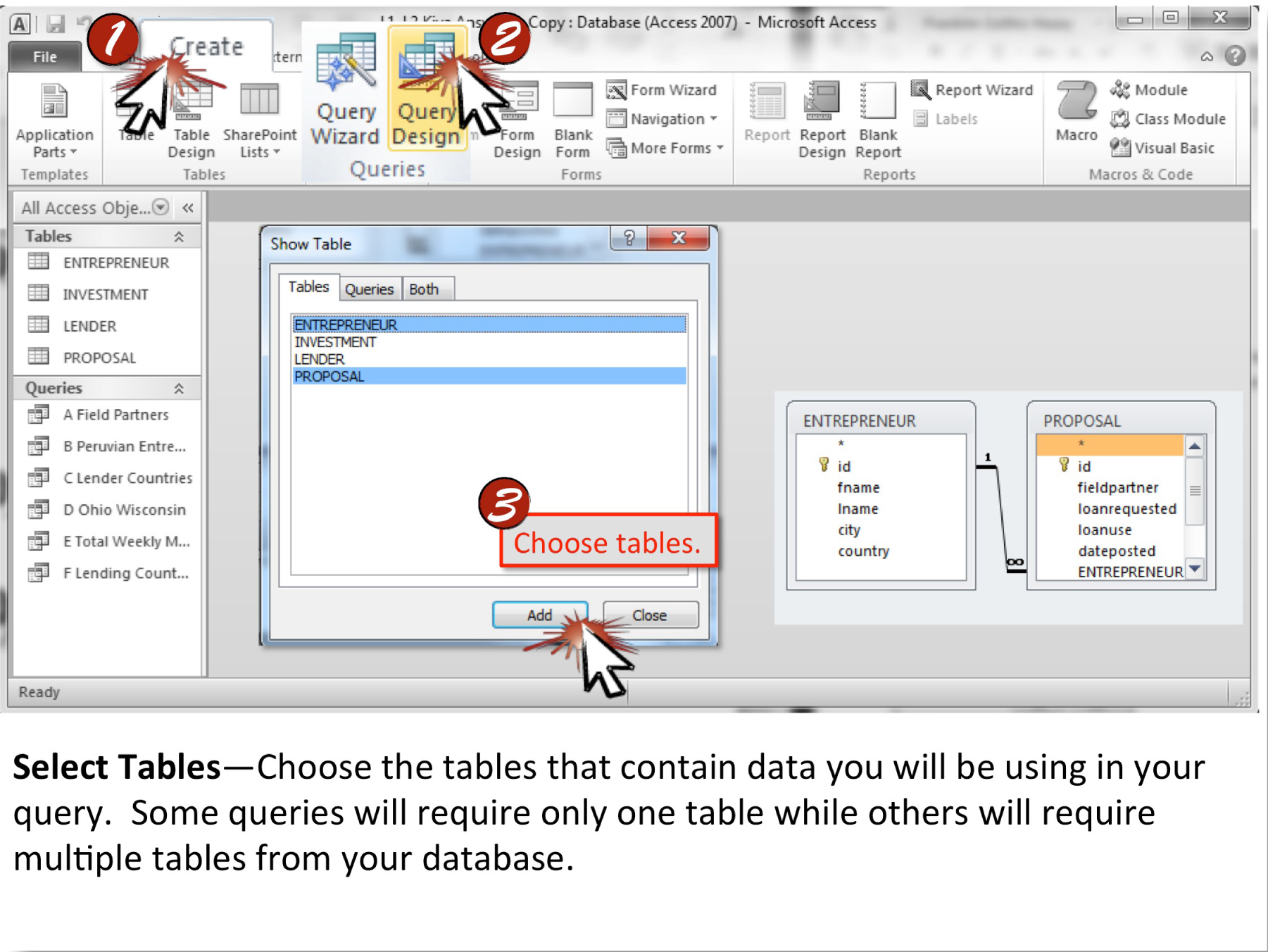Screen dimensions: 1268x952
Task: Switch to Queries tab in Show Table
Action: tap(370, 289)
